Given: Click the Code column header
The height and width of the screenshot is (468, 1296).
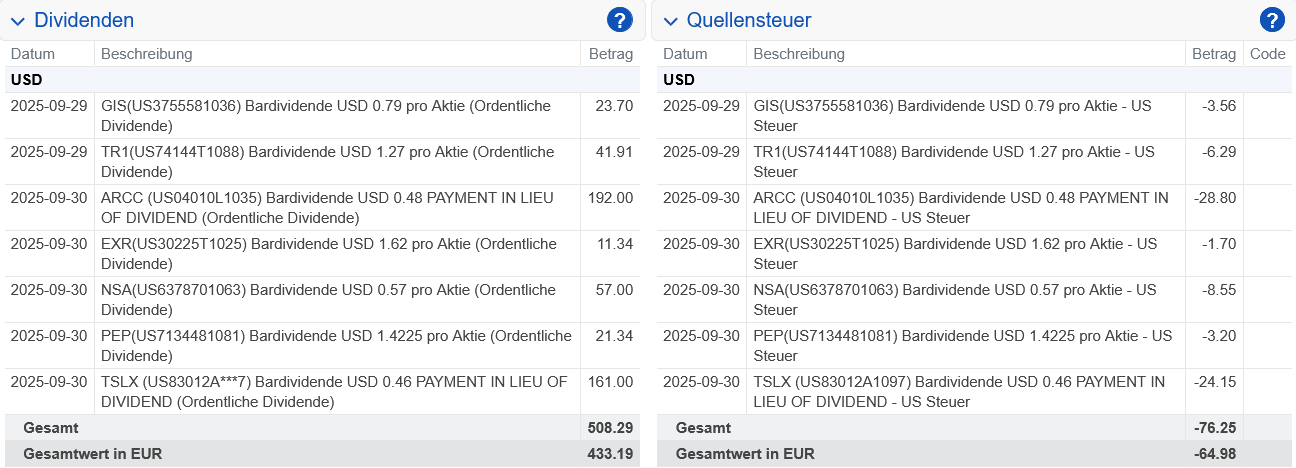Looking at the screenshot, I should [1267, 54].
